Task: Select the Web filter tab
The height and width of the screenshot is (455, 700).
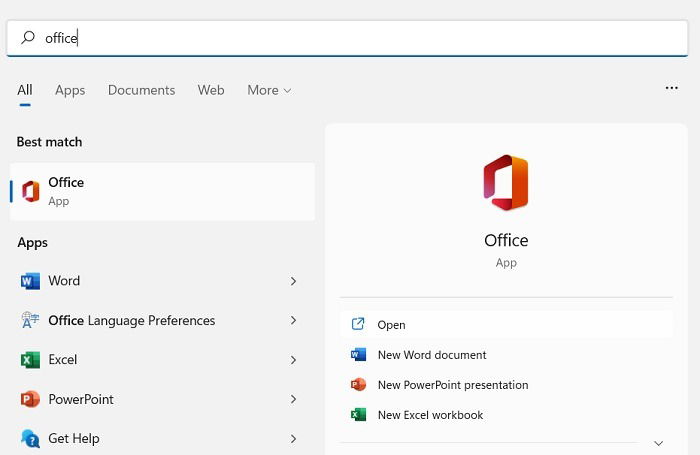Action: click(211, 90)
